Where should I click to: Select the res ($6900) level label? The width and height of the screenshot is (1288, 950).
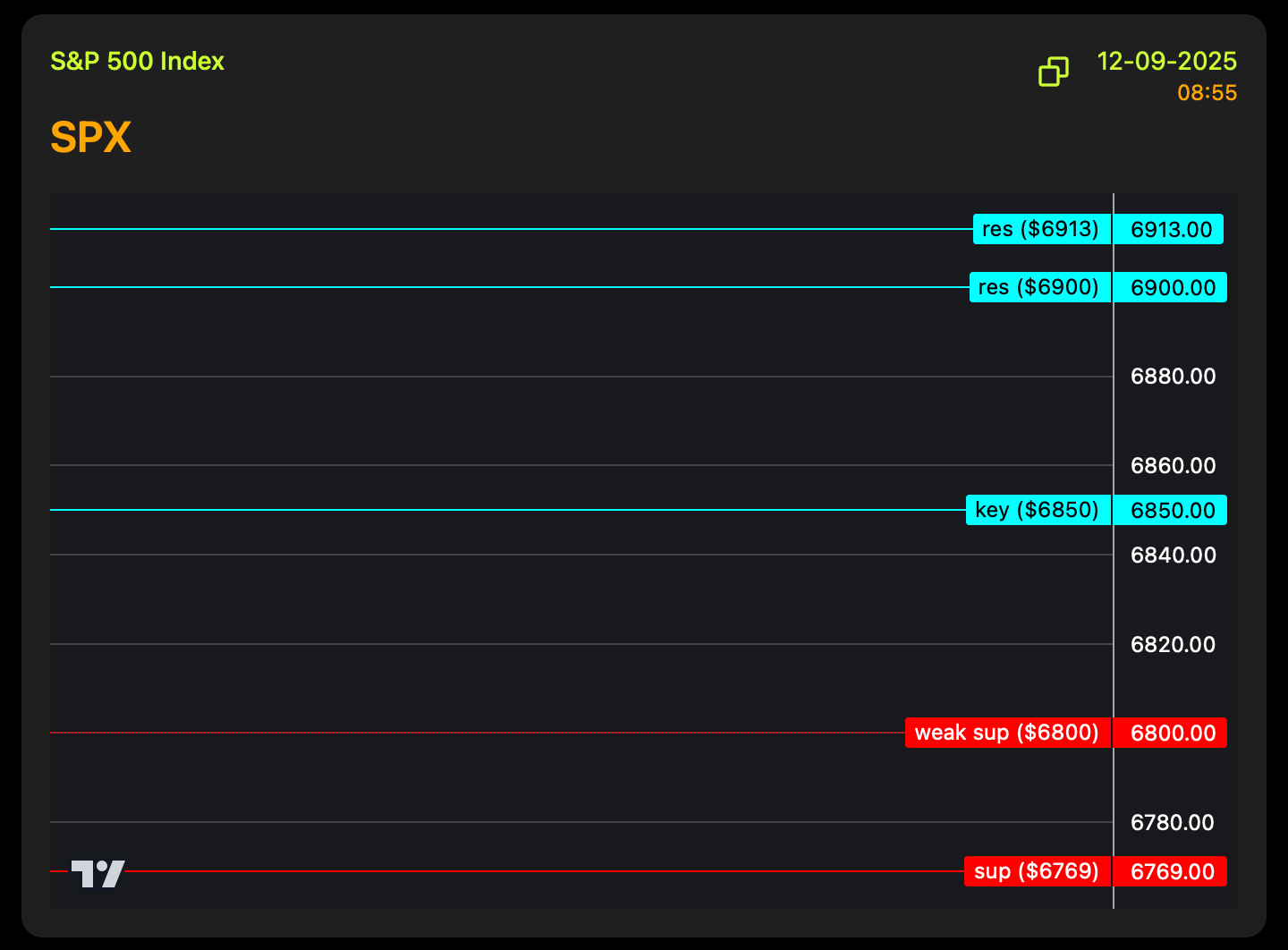(1039, 287)
